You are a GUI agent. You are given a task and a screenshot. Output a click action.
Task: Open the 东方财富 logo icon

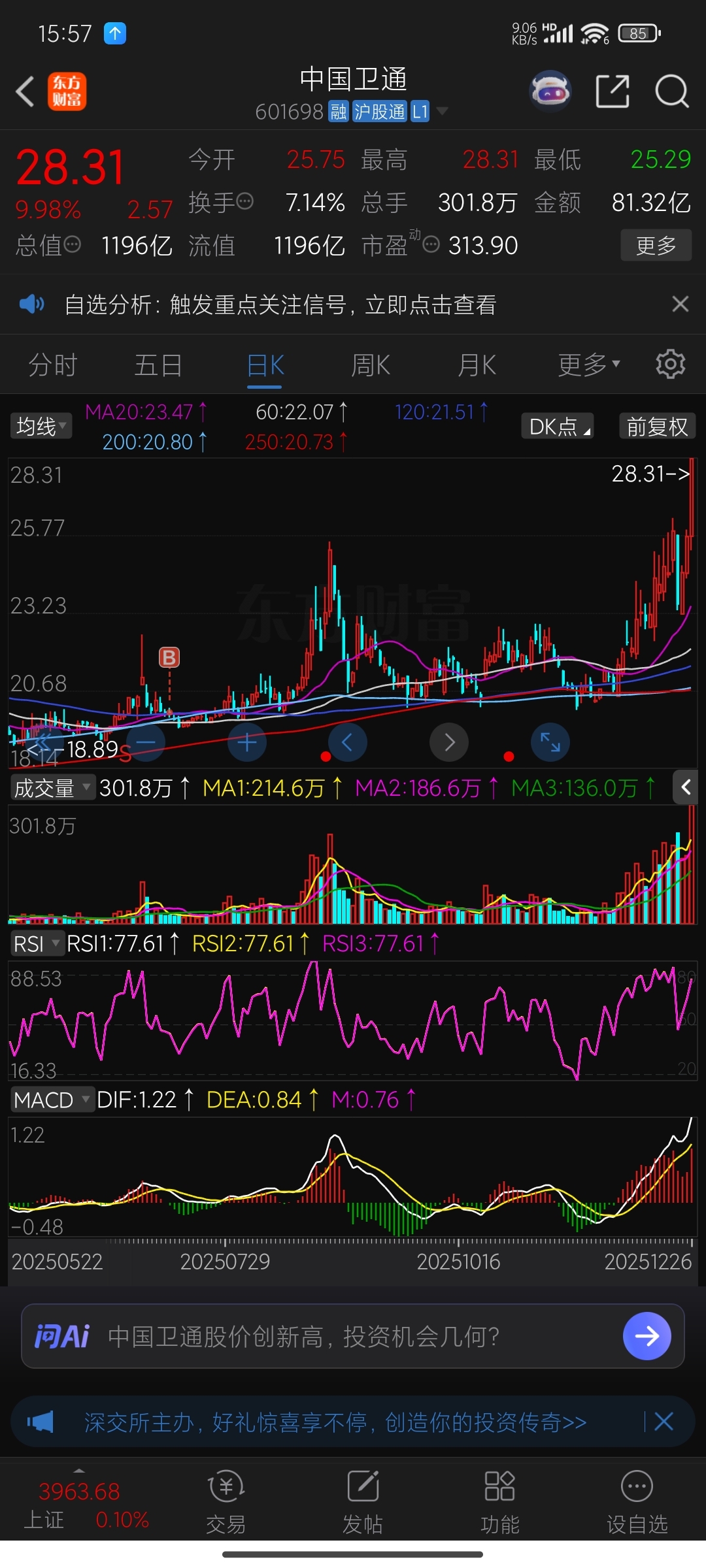tap(67, 91)
